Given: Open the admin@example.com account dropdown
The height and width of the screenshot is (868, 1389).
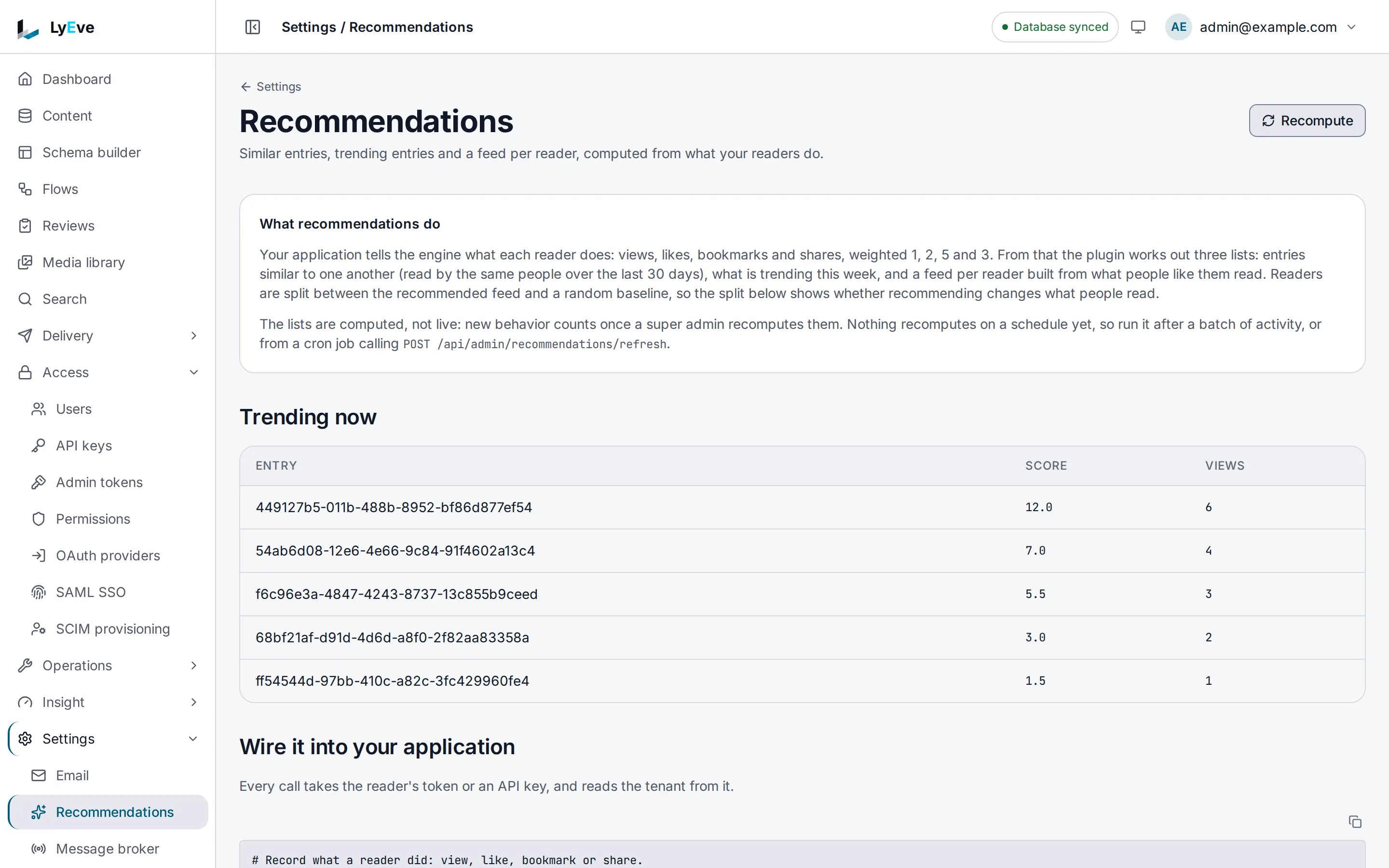Looking at the screenshot, I should point(1262,27).
